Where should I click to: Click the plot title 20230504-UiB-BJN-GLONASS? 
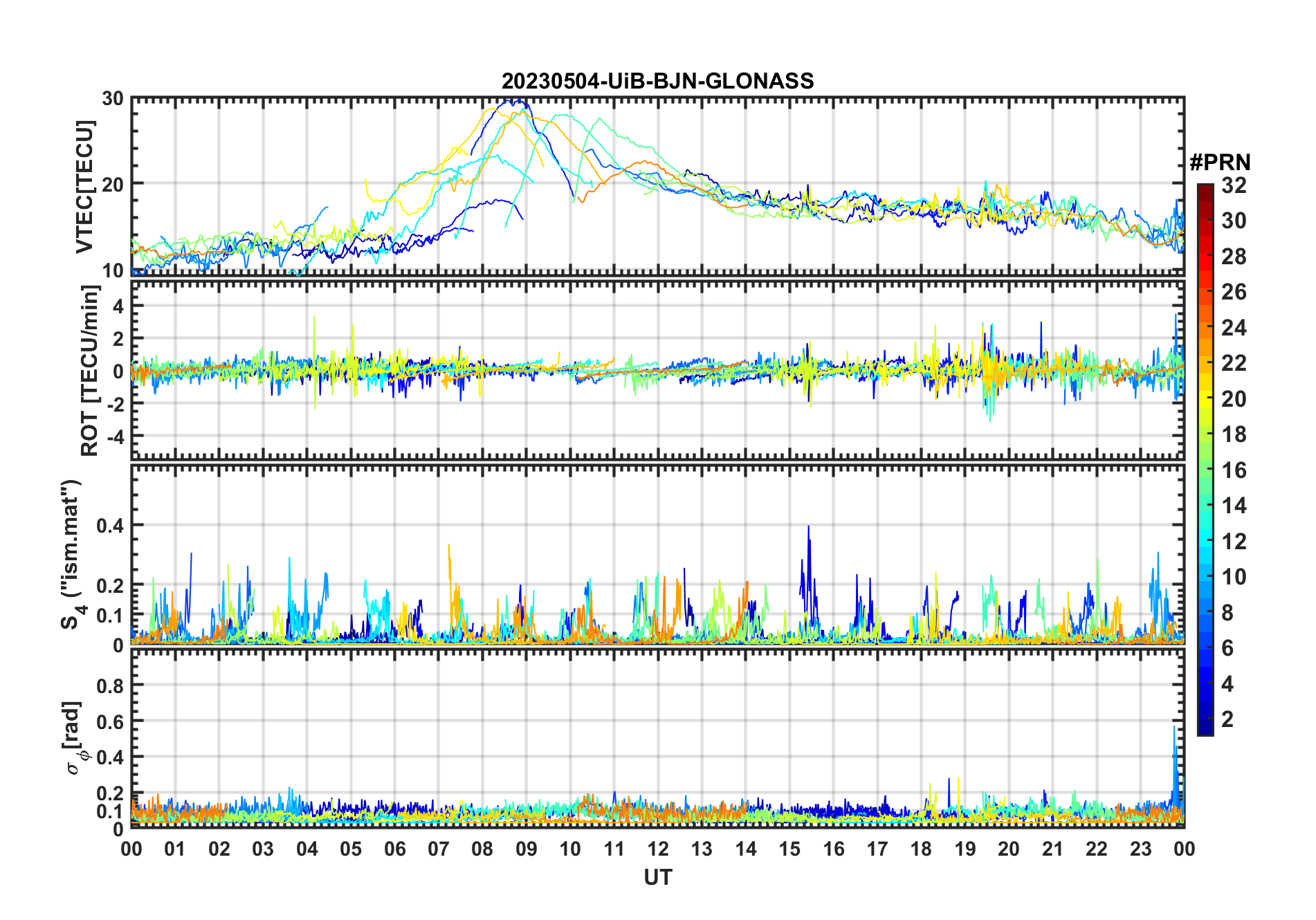(657, 81)
